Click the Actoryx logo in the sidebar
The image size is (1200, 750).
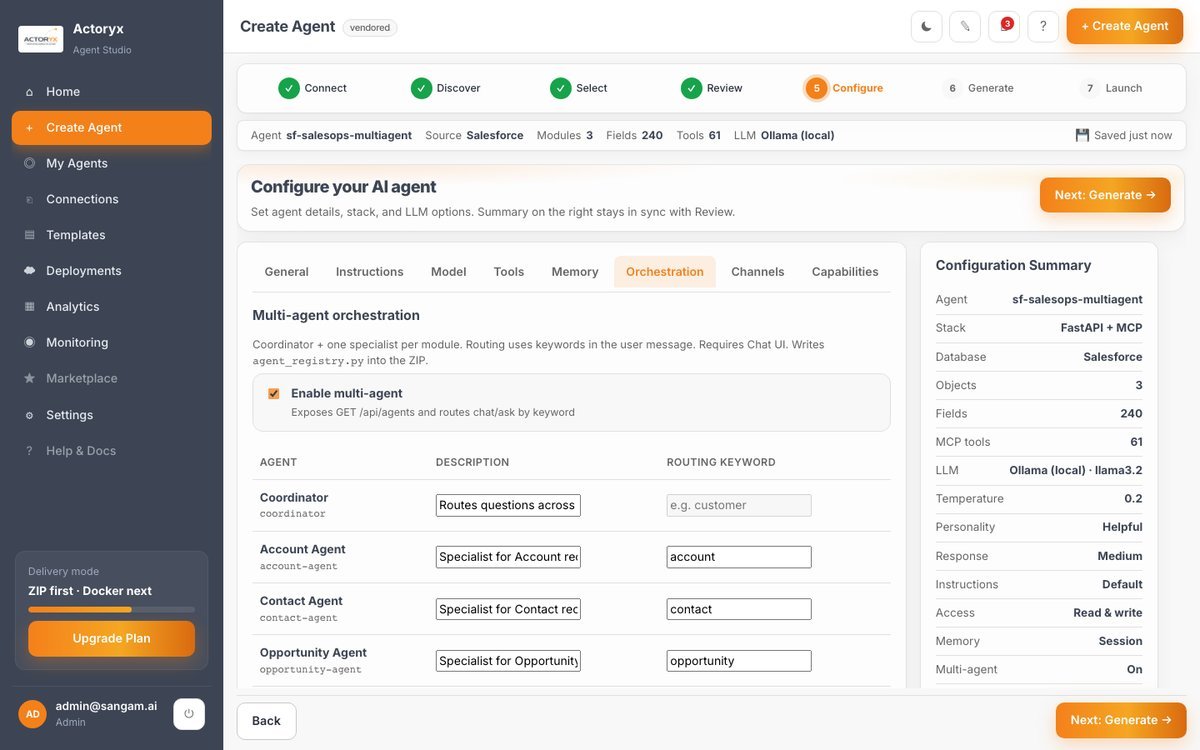coord(41,39)
